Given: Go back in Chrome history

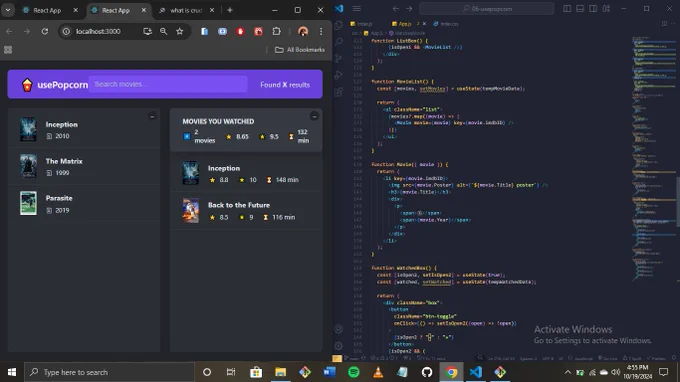Looking at the screenshot, I should click(x=9, y=31).
